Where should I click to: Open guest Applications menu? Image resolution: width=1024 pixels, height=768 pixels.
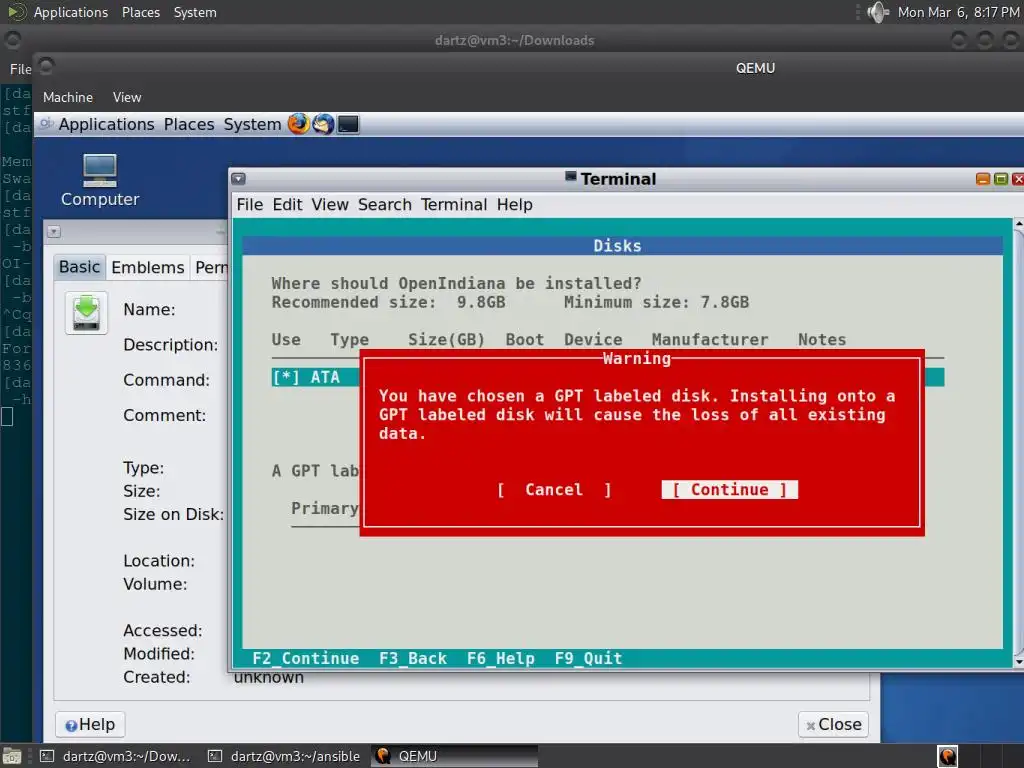tap(106, 124)
